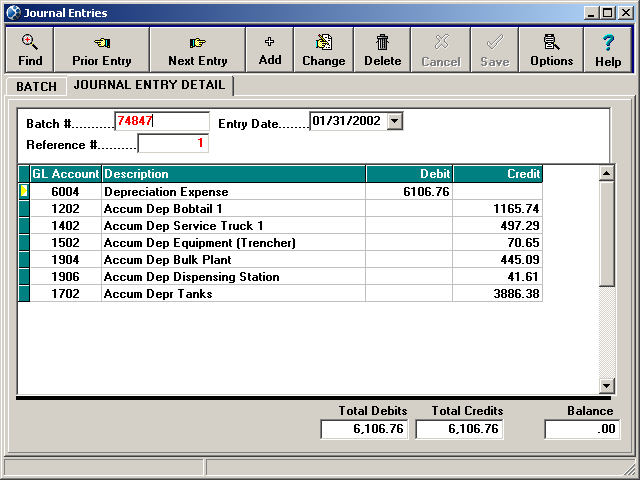640x480 pixels.
Task: Select the Depreciation Expense row marker
Action: (24, 192)
